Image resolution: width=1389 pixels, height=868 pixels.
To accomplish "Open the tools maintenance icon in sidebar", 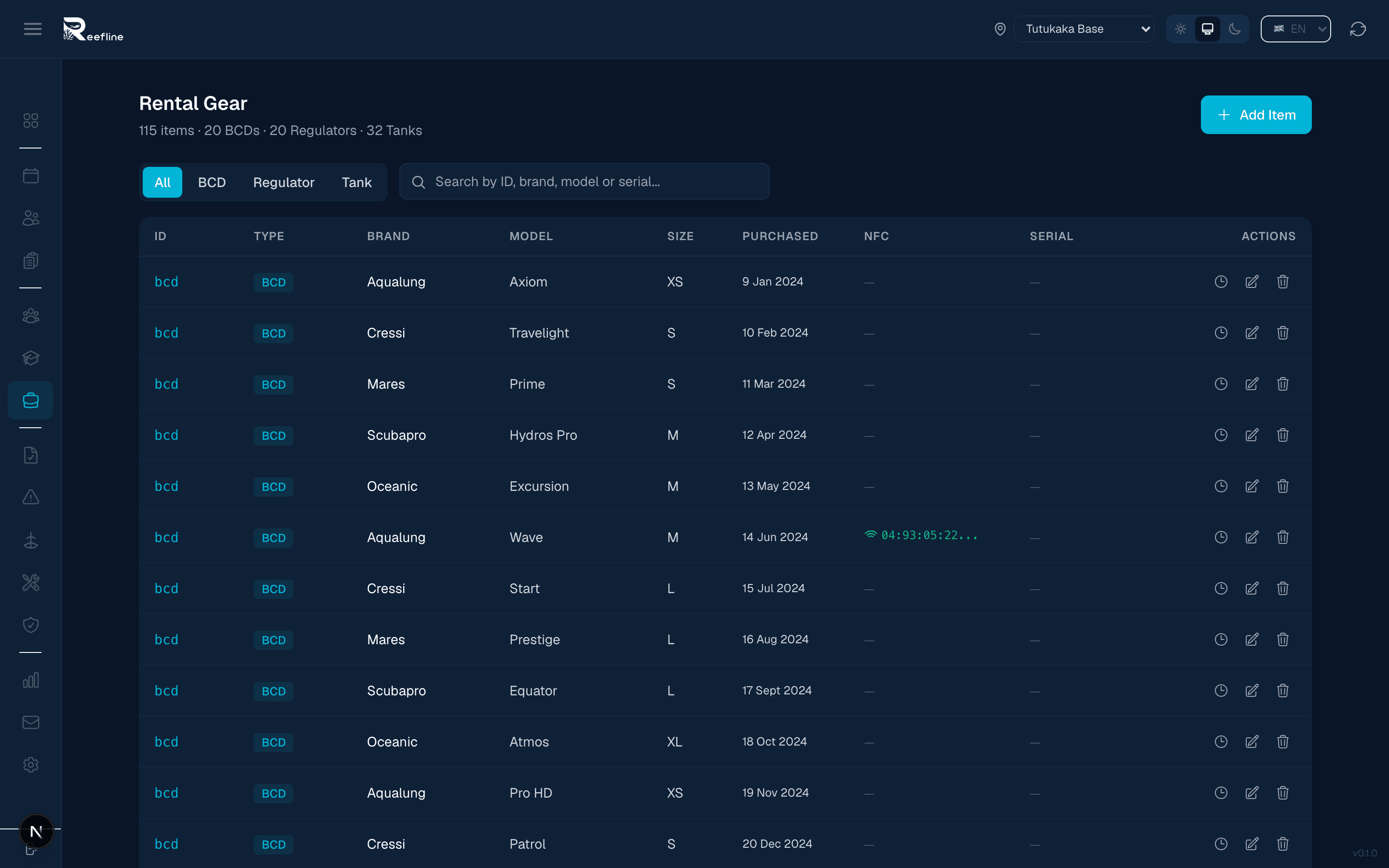I will 31,583.
